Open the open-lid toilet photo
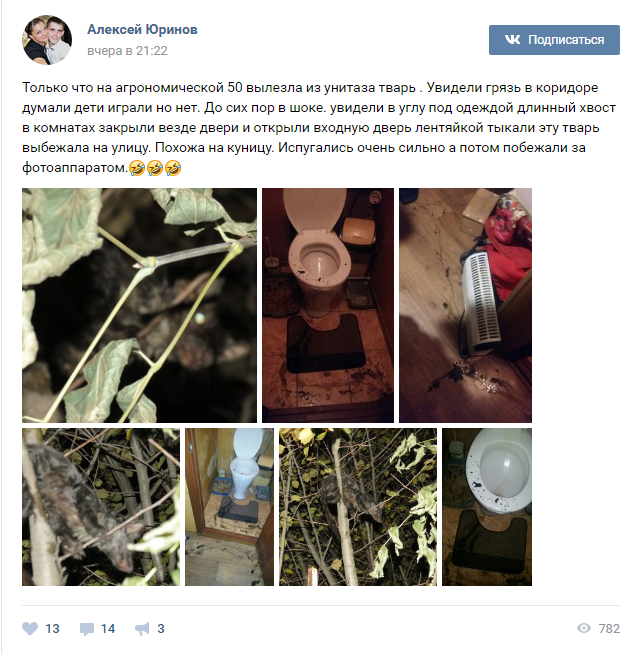 (328, 305)
